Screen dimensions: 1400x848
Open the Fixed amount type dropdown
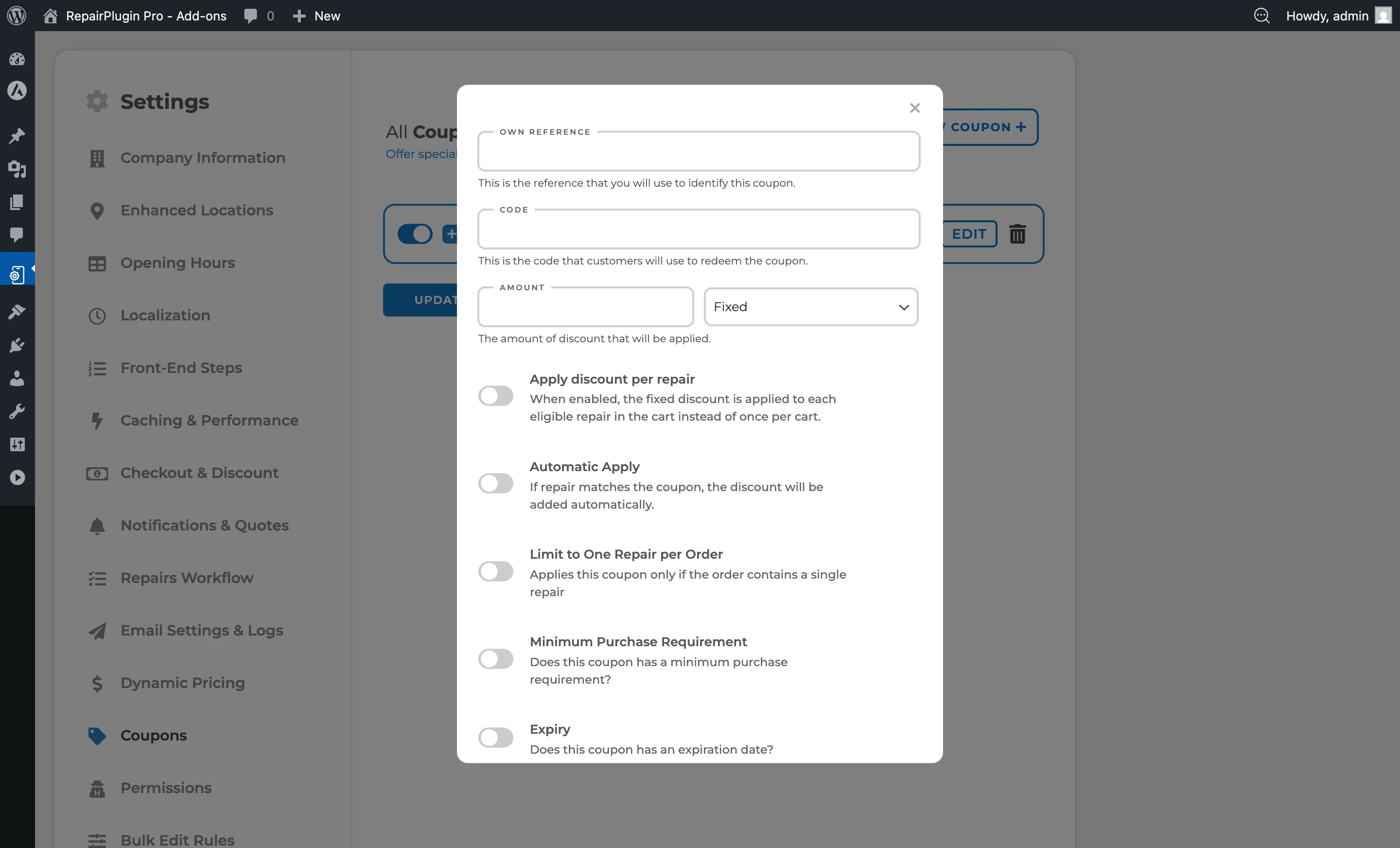tap(810, 306)
